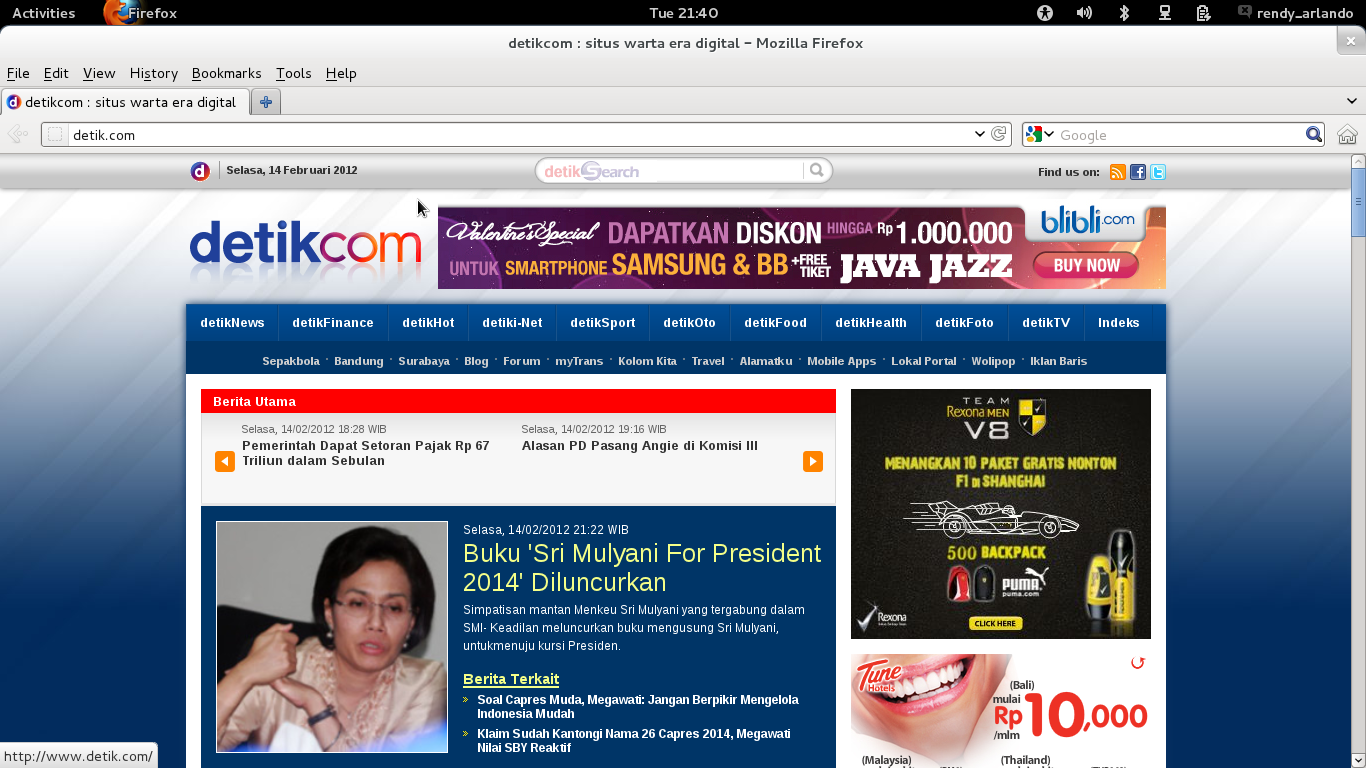Image resolution: width=1366 pixels, height=768 pixels.
Task: Click the detikSearch magnifier button
Action: point(817,171)
